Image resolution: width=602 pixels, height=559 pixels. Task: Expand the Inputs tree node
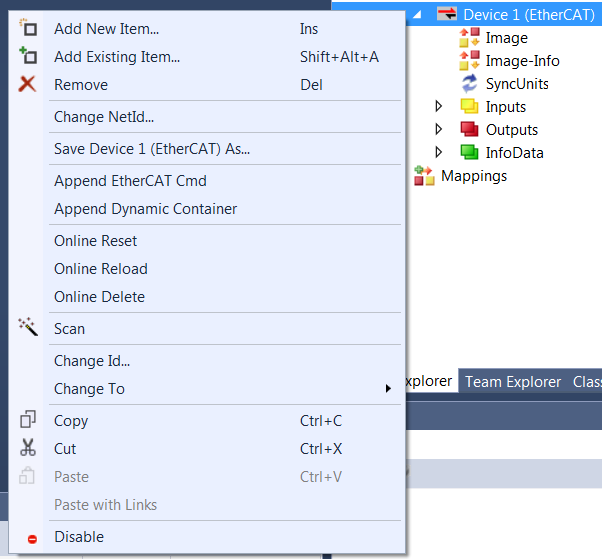pos(438,106)
